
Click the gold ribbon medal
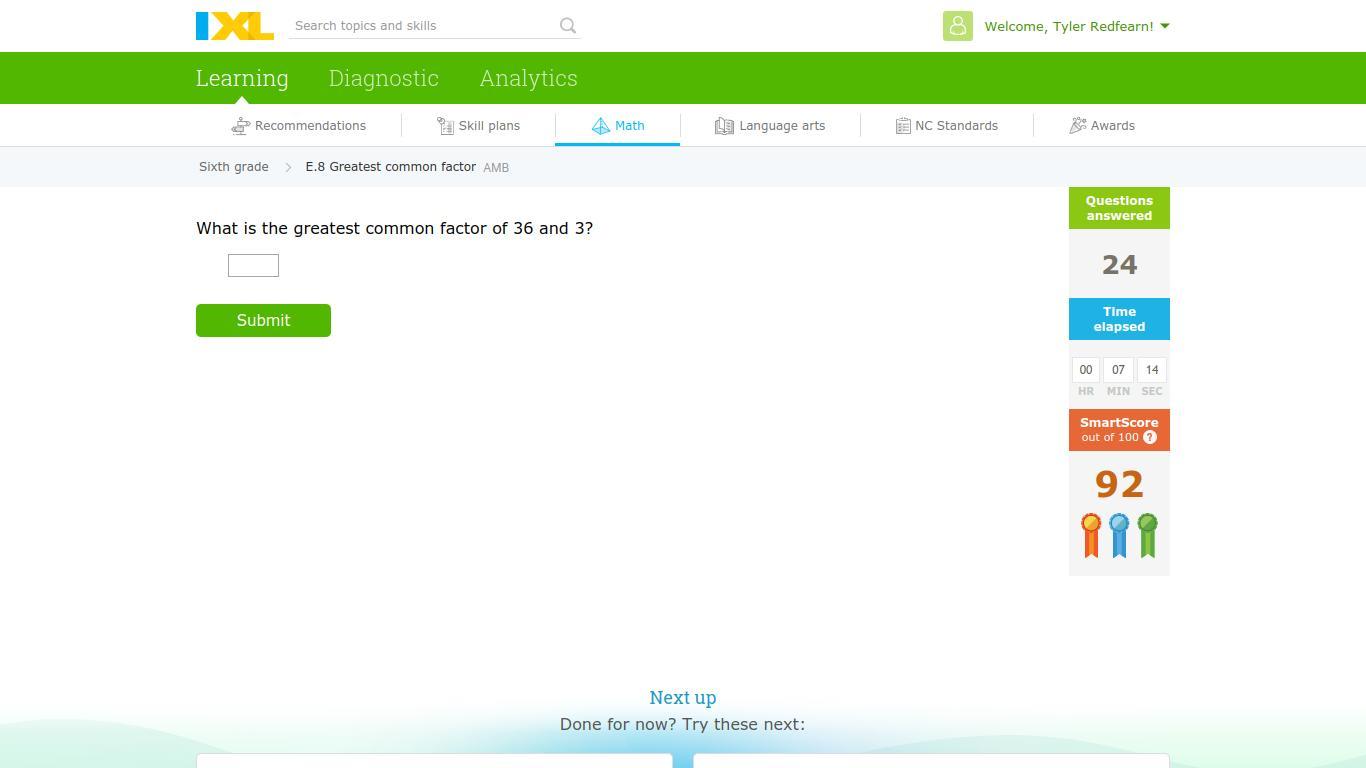(x=1091, y=535)
